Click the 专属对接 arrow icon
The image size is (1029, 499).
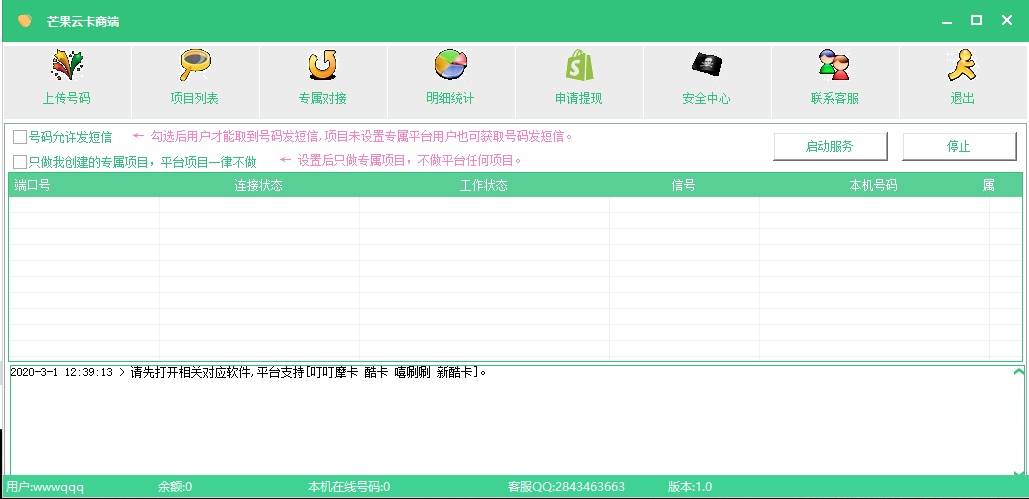click(323, 66)
